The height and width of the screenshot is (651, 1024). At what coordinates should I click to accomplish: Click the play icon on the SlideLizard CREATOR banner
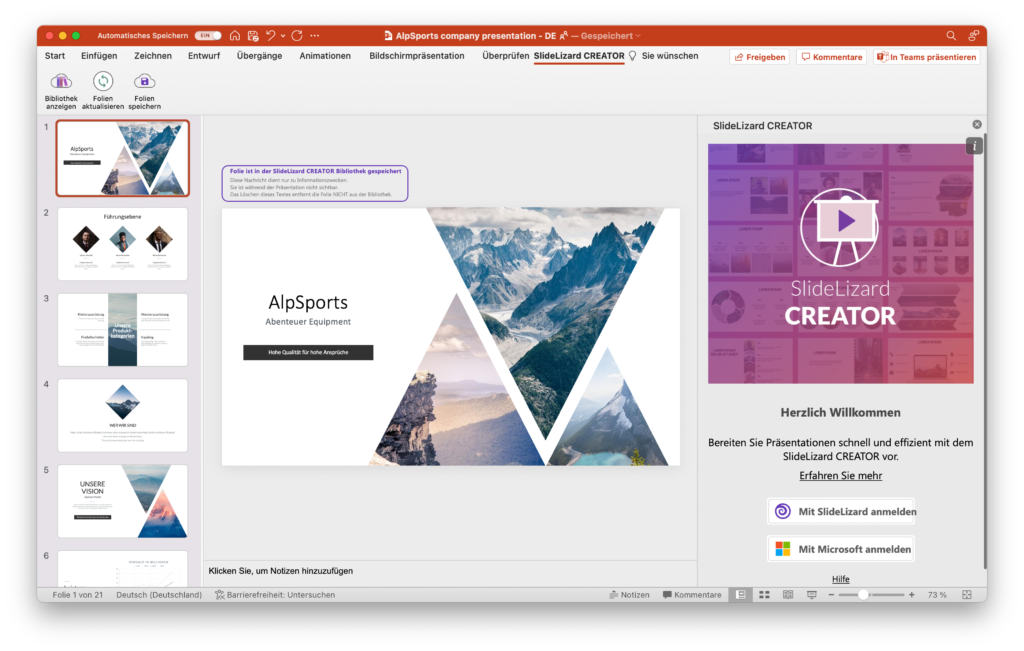tap(846, 221)
